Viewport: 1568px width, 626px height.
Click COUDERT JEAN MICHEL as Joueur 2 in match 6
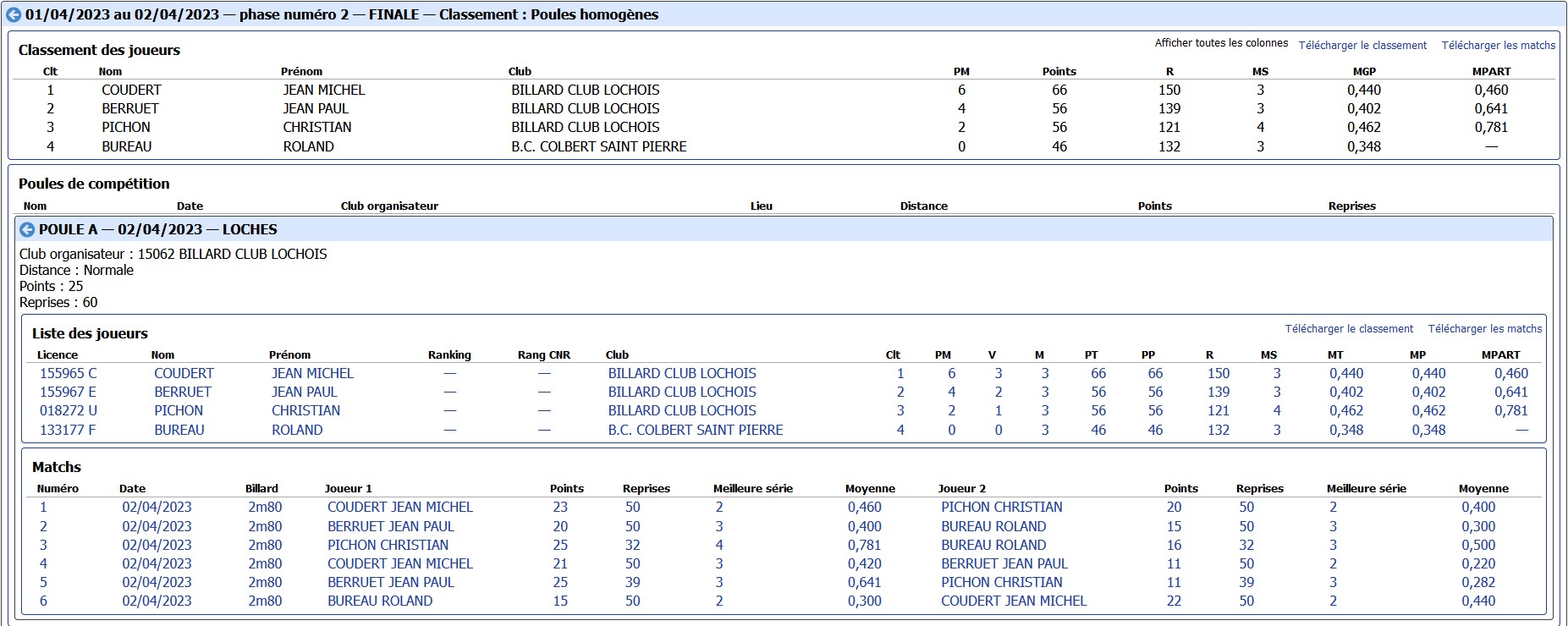1014,601
